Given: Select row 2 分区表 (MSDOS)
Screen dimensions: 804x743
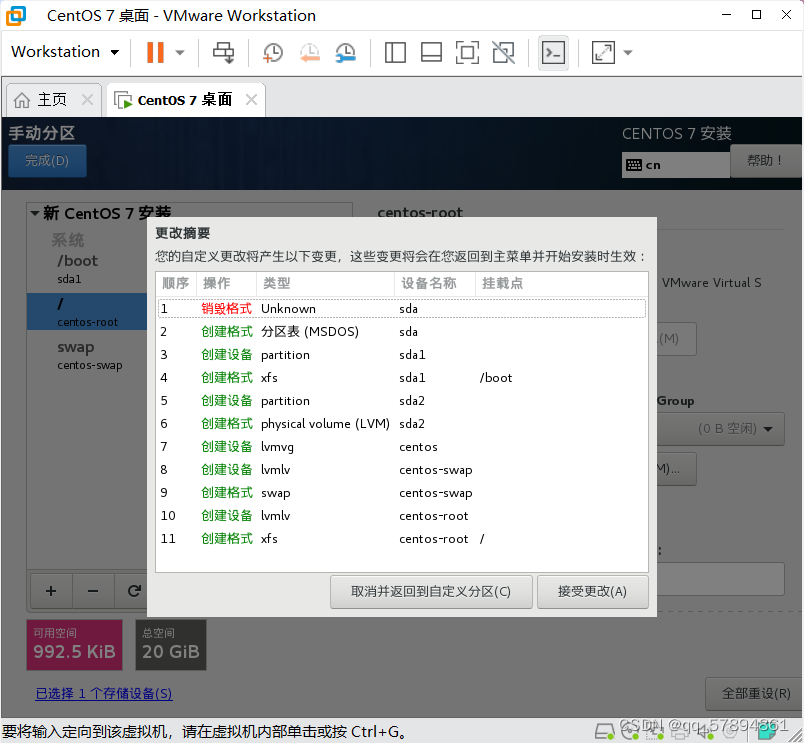Looking at the screenshot, I should [x=402, y=332].
